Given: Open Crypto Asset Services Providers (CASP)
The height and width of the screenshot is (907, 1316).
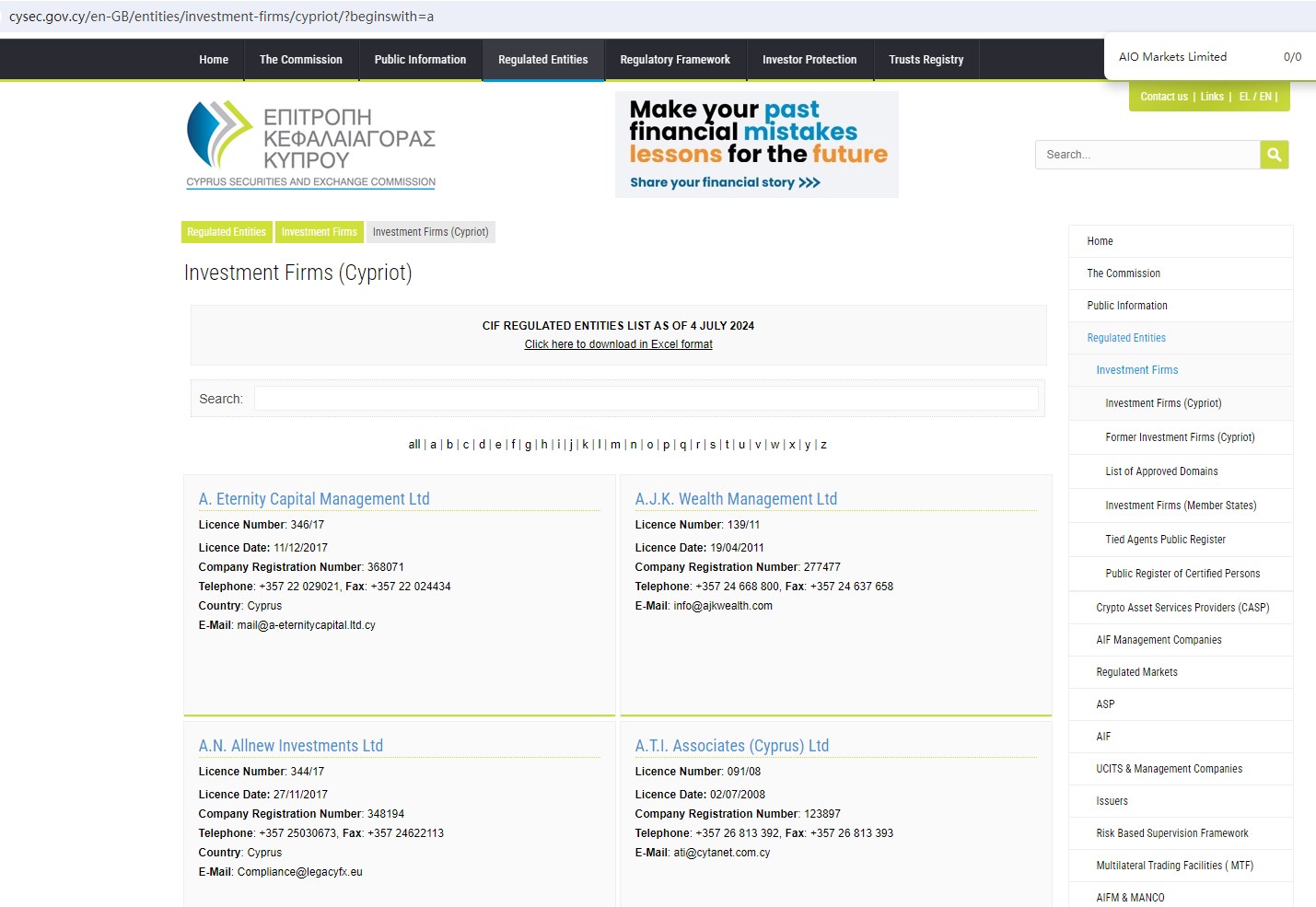Looking at the screenshot, I should pos(1181,608).
